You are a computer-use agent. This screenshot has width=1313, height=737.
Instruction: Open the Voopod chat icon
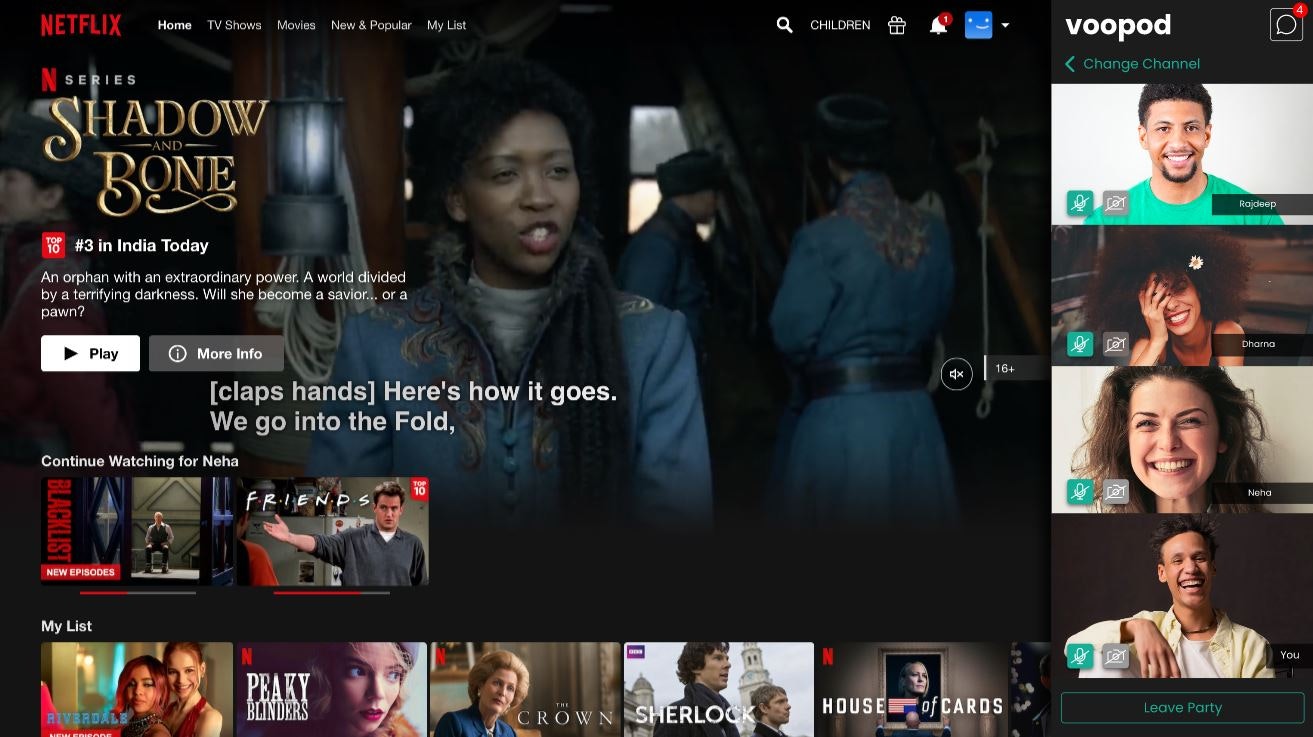pyautogui.click(x=1286, y=25)
